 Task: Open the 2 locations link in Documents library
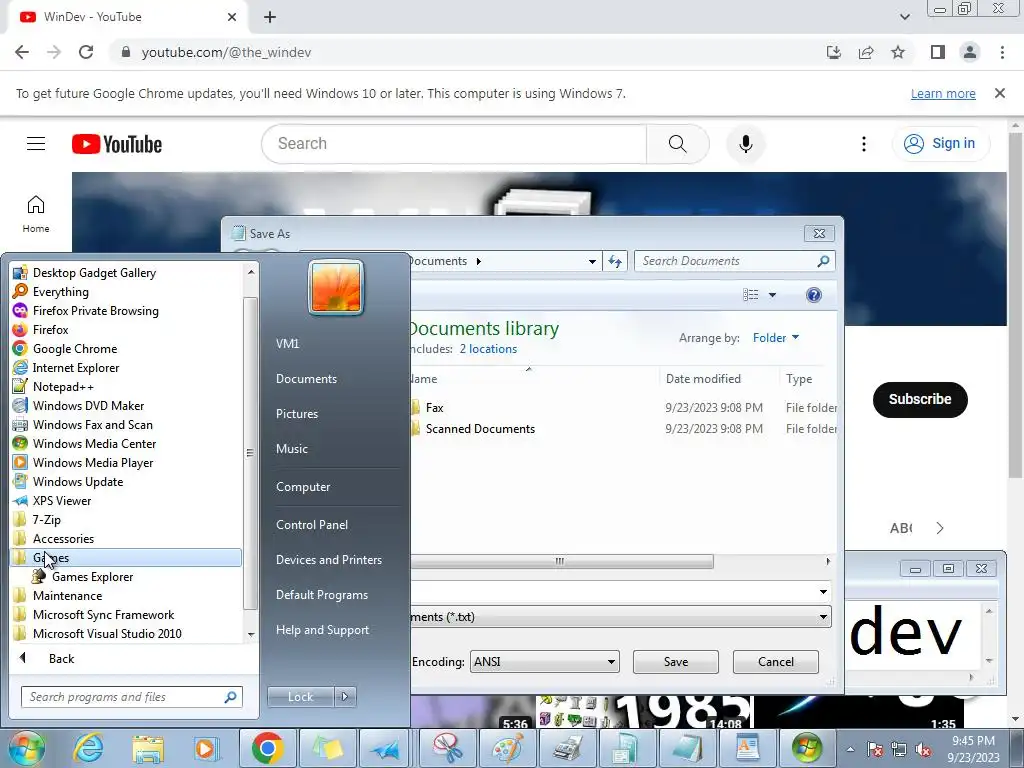(x=488, y=349)
